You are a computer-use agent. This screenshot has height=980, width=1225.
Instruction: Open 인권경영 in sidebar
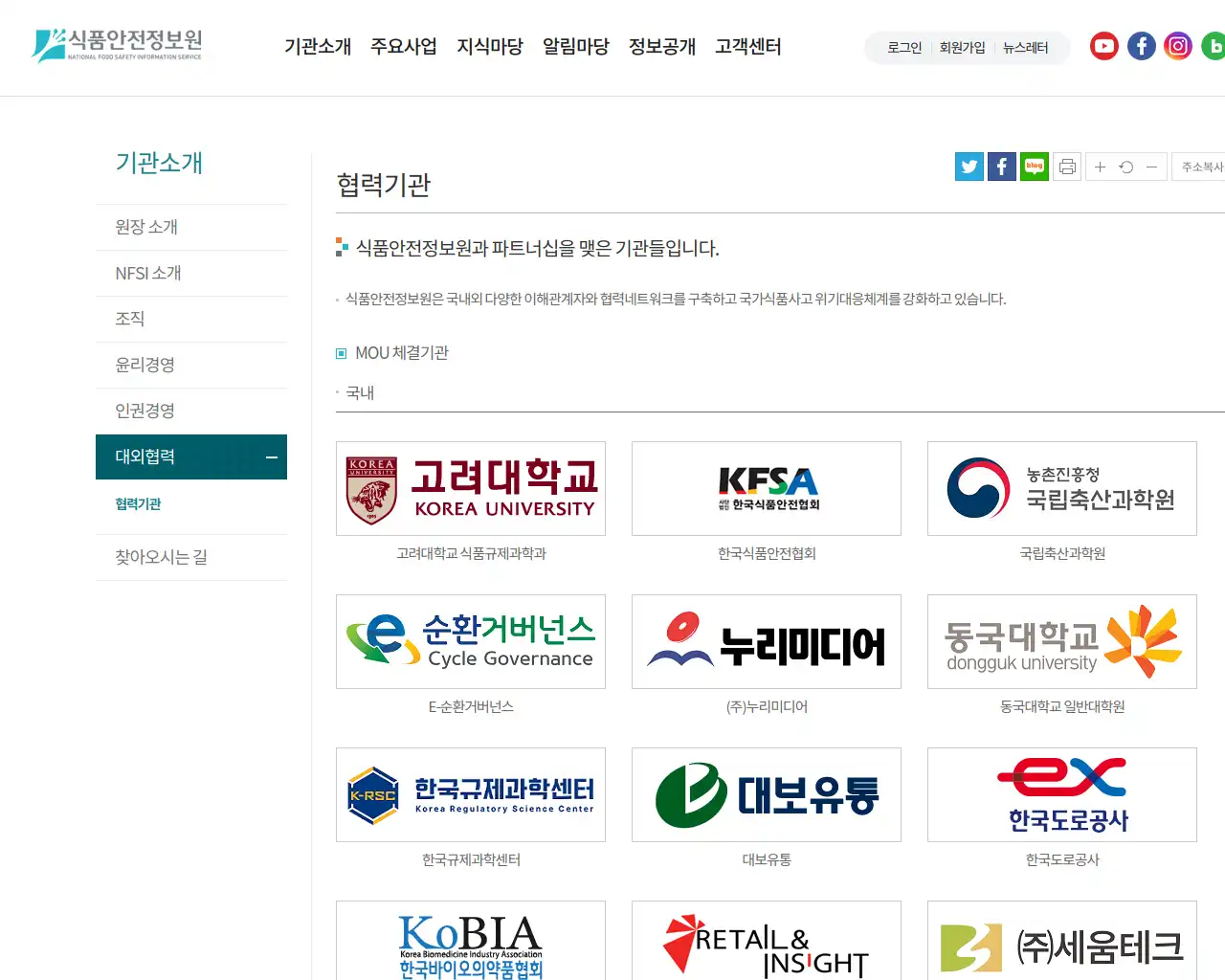click(x=191, y=411)
